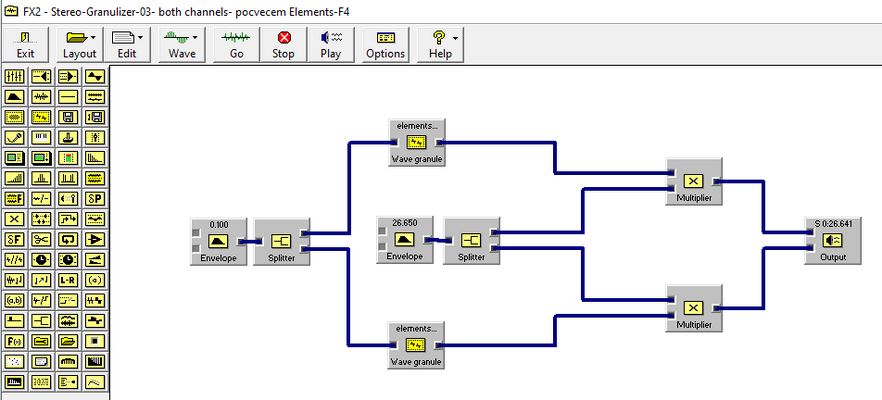The height and width of the screenshot is (400, 882).
Task: Pick the envelope module in the palette
Action: (14, 97)
